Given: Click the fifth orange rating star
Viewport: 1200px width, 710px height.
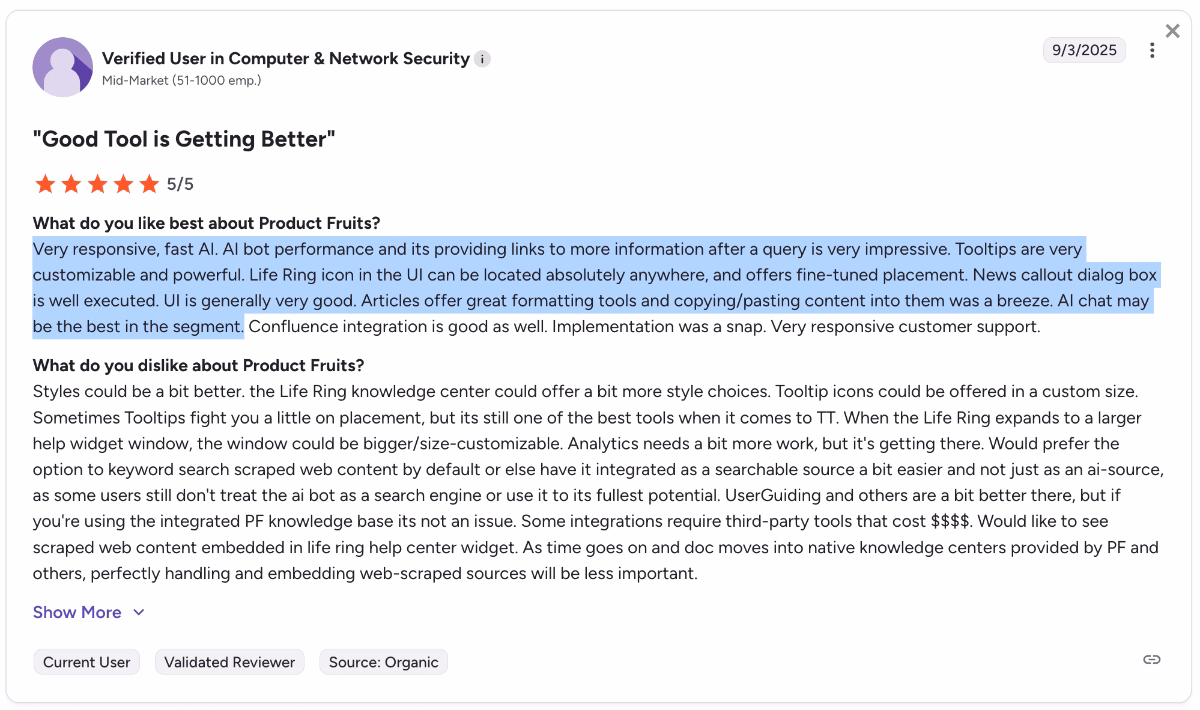Looking at the screenshot, I should 150,183.
